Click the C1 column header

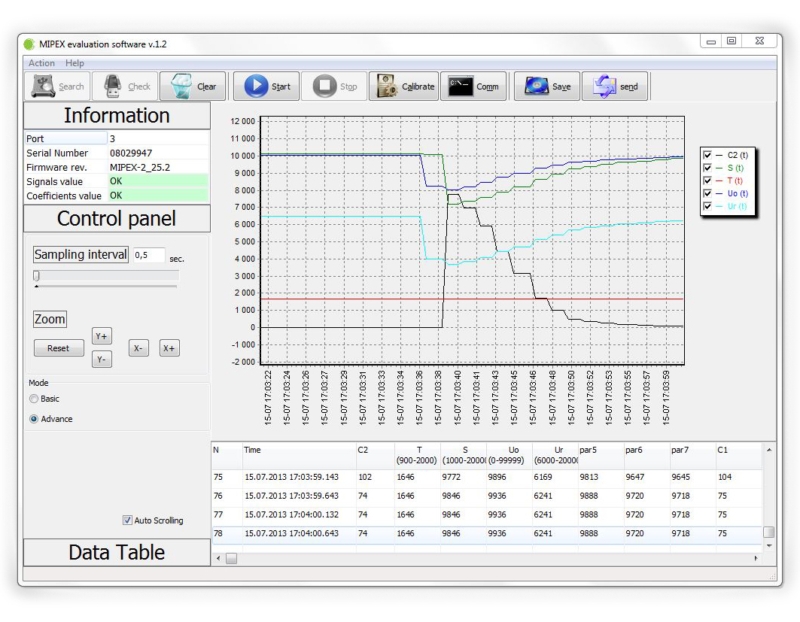[x=739, y=455]
